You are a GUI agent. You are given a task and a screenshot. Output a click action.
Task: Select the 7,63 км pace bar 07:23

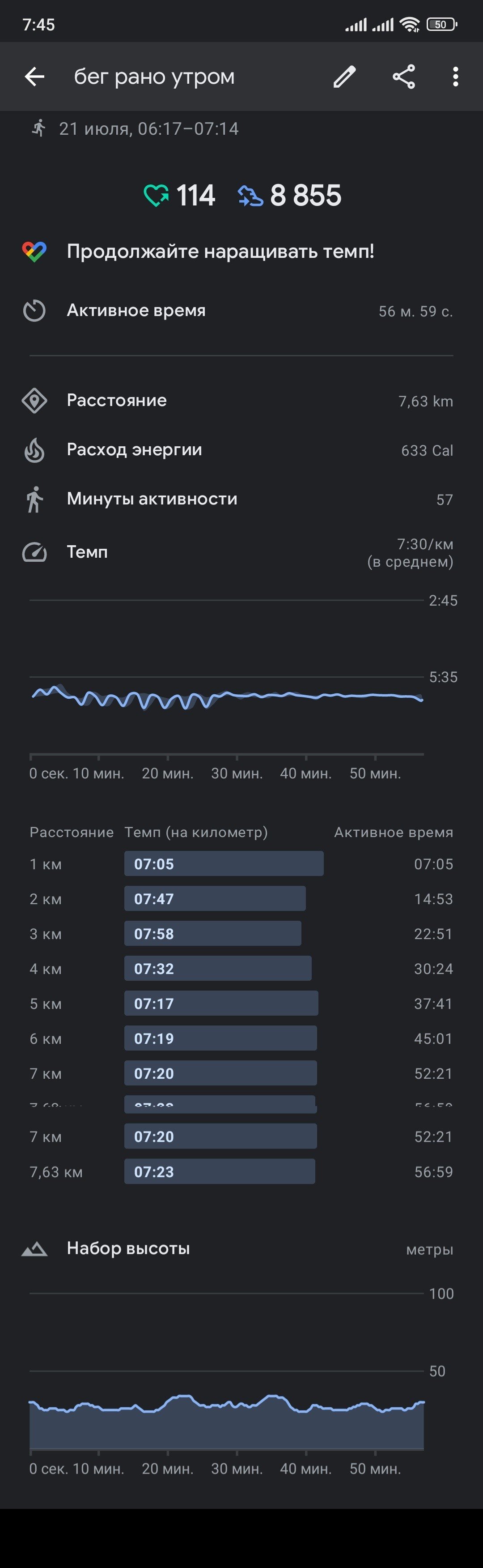click(x=220, y=1172)
